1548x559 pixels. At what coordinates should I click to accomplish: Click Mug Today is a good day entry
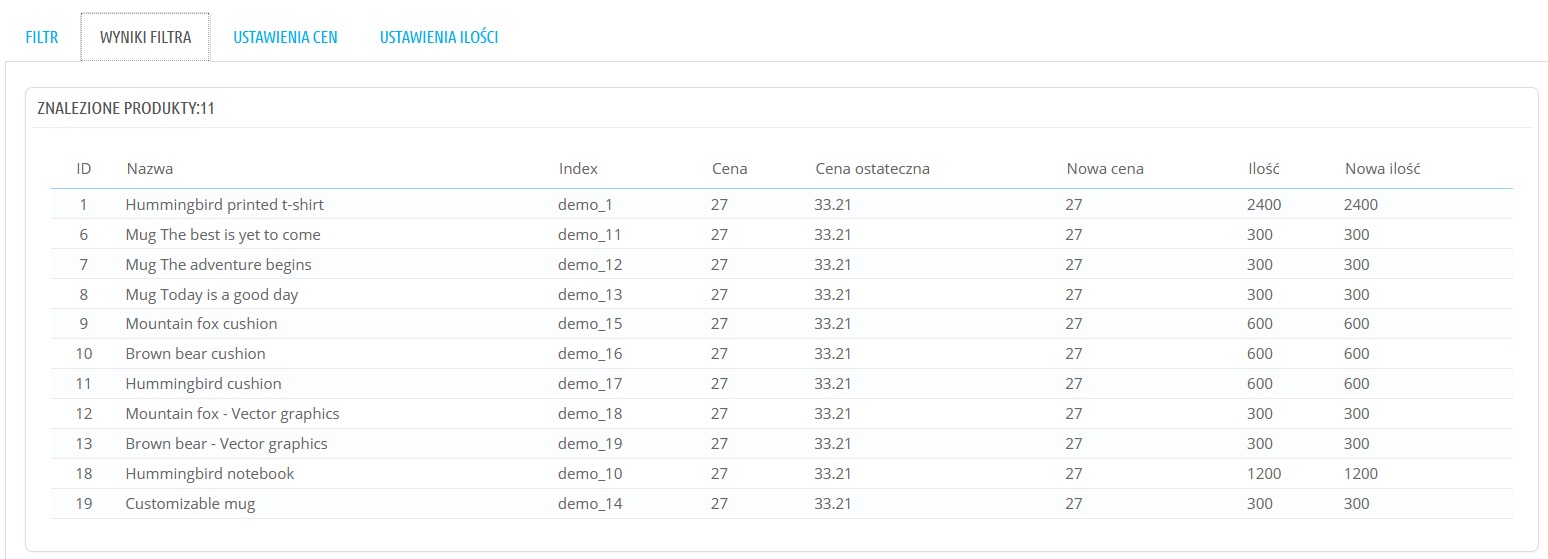click(211, 295)
